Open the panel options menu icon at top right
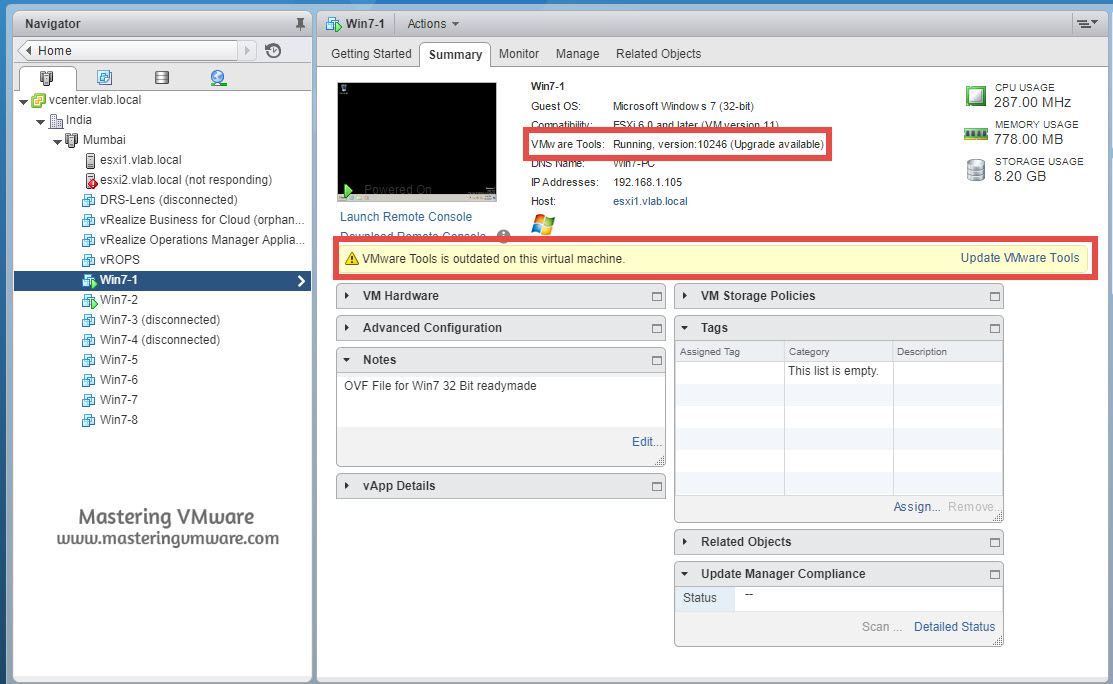The width and height of the screenshot is (1113, 684). click(1086, 24)
